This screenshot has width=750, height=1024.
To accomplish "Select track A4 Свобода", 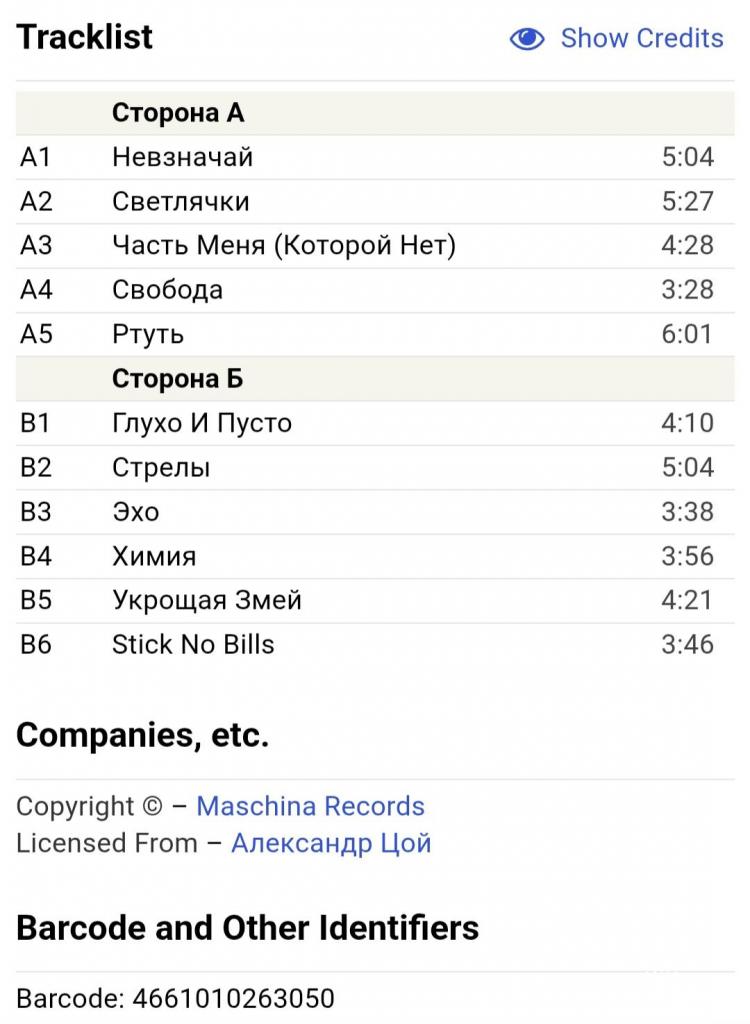I will click(x=375, y=291).
